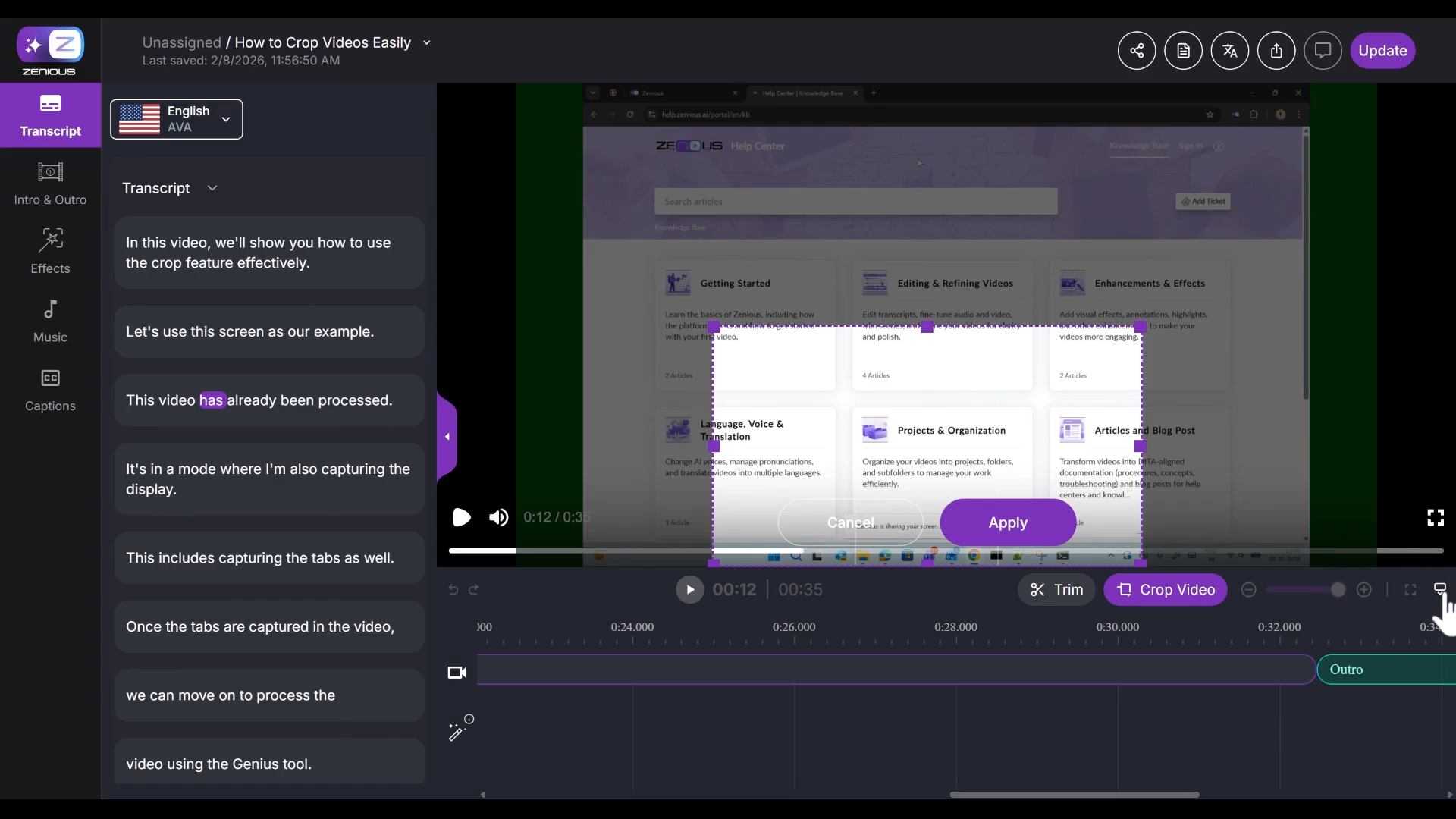Open the Effects panel
Screen dimensions: 1456x819
[x=49, y=251]
